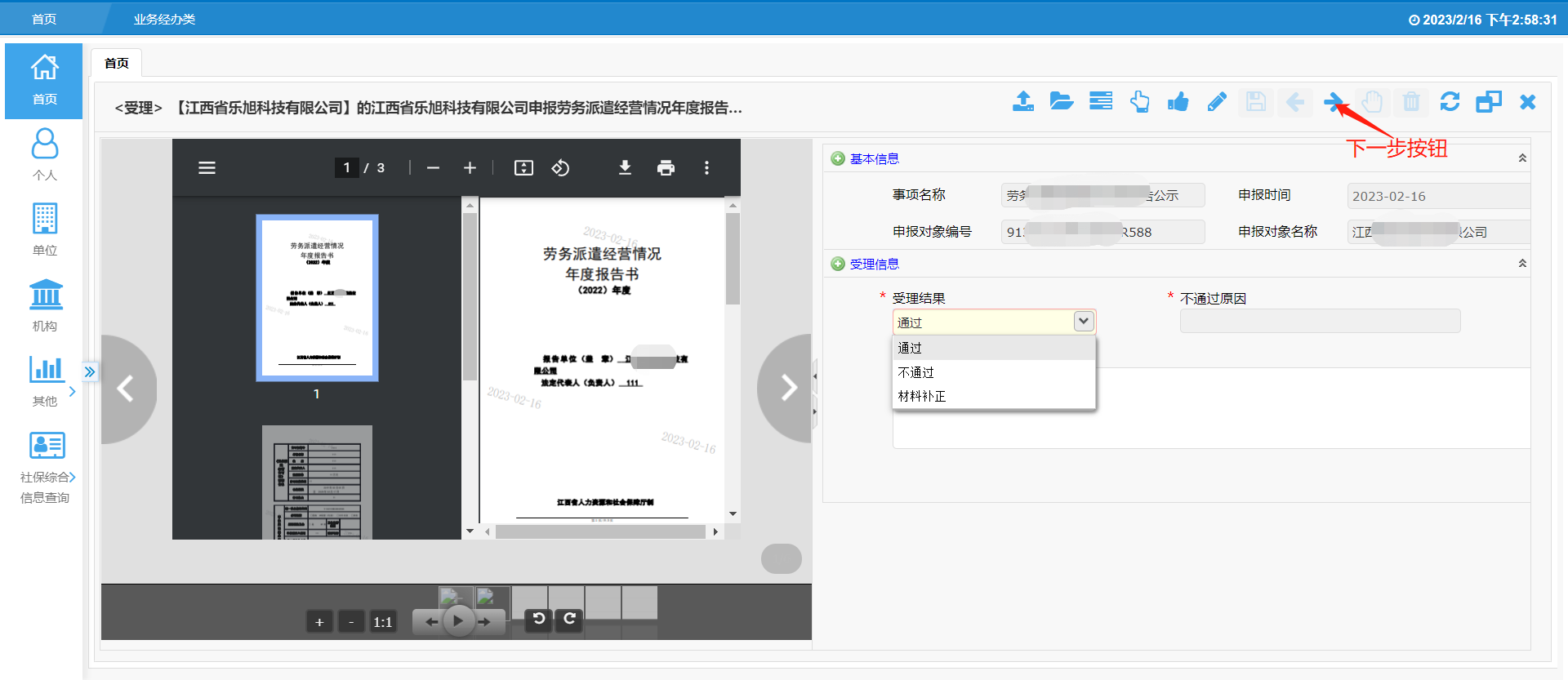Open the PDF more actions menu
This screenshot has width=1568, height=680.
pyautogui.click(x=706, y=167)
